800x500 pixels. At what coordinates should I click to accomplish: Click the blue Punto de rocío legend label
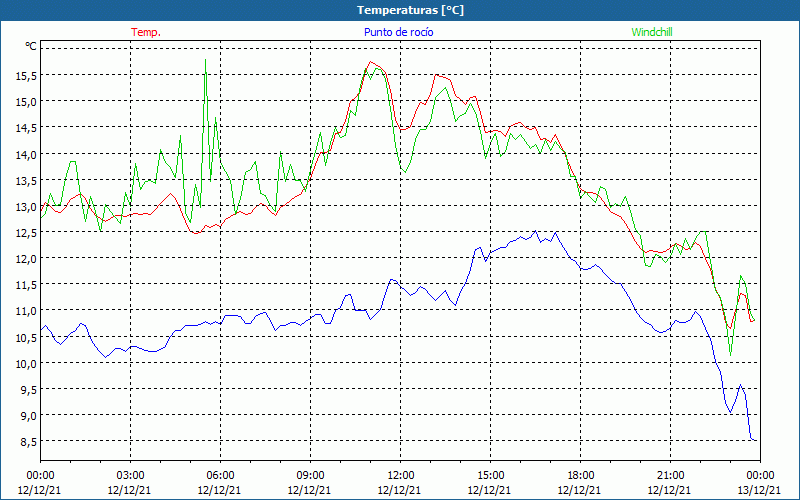398,32
